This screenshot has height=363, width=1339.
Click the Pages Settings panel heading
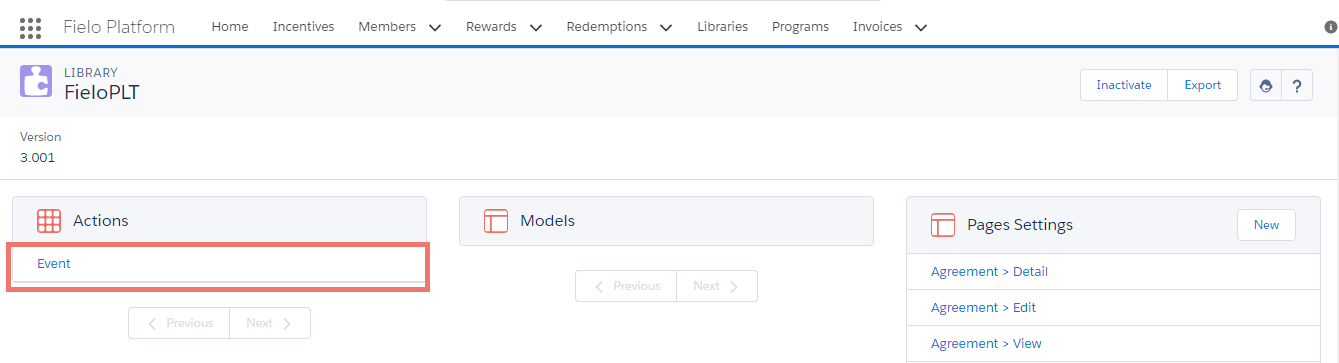coord(1020,225)
